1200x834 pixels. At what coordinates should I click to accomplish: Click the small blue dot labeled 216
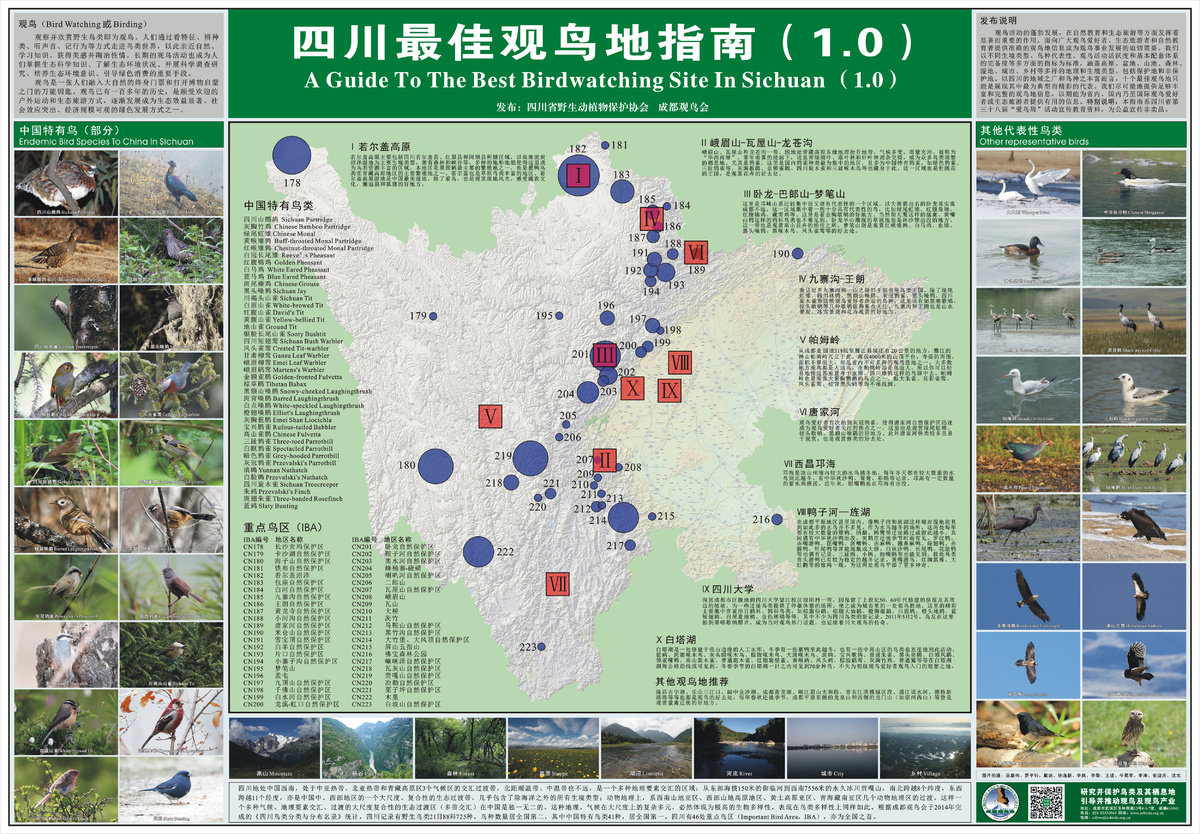coord(777,519)
